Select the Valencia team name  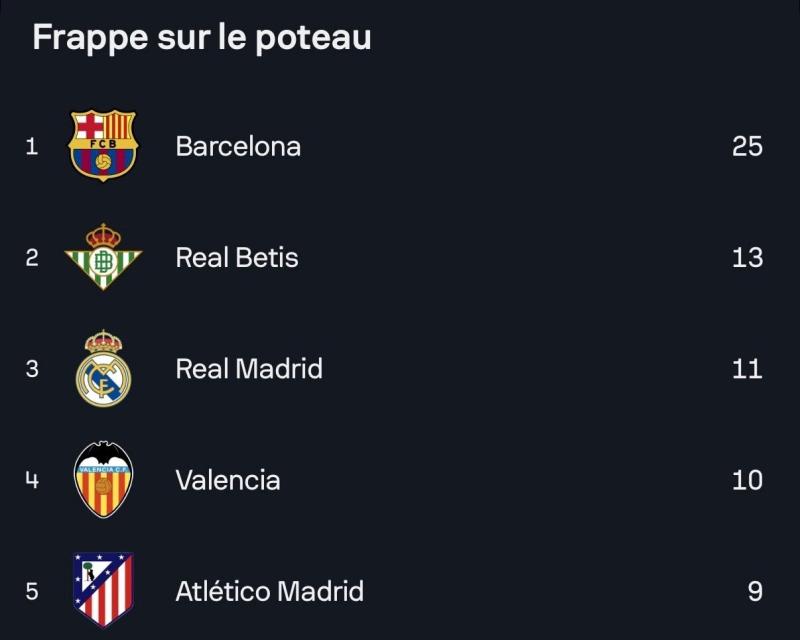pos(228,480)
